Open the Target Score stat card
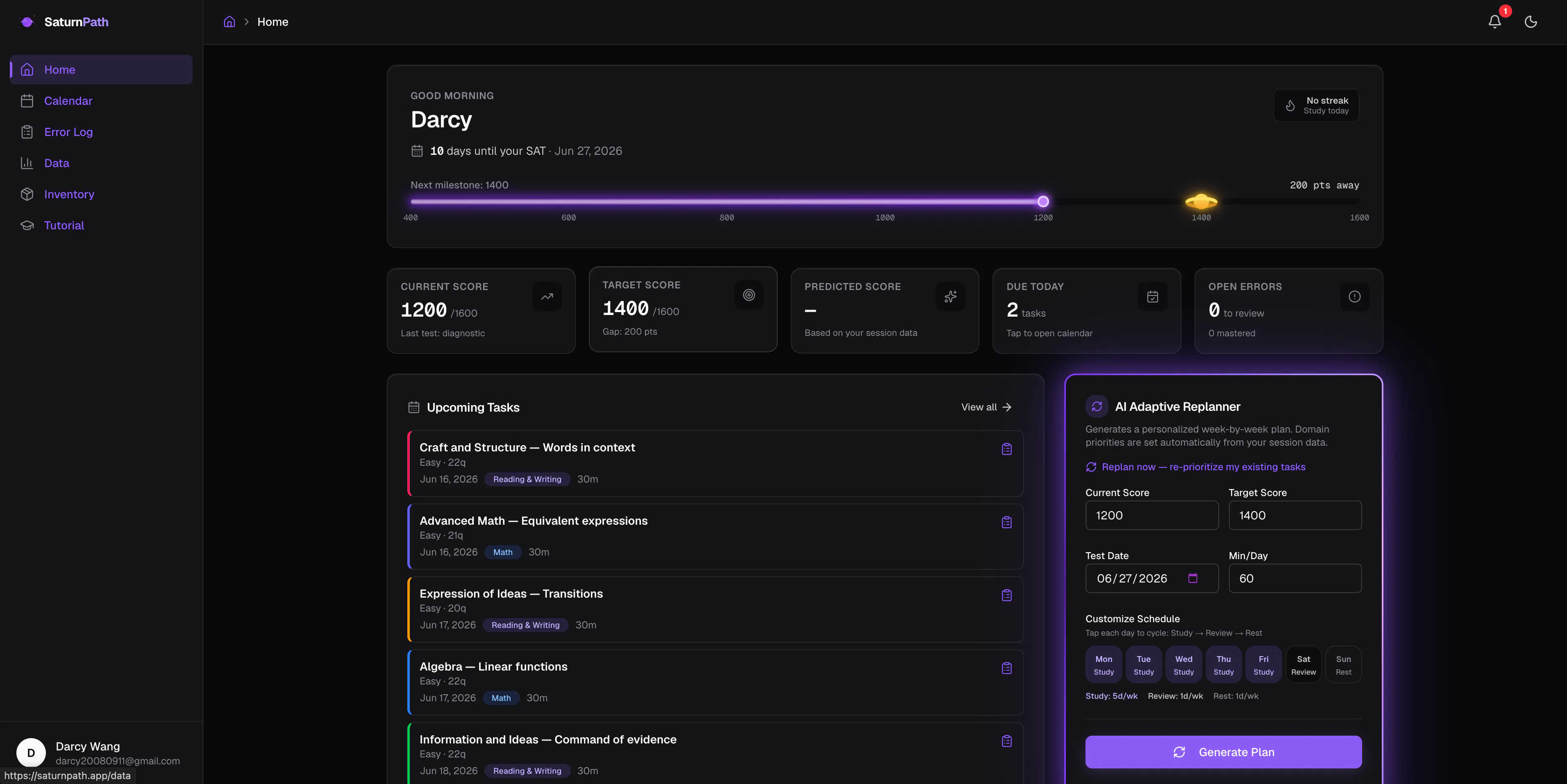Image resolution: width=1567 pixels, height=784 pixels. tap(683, 309)
